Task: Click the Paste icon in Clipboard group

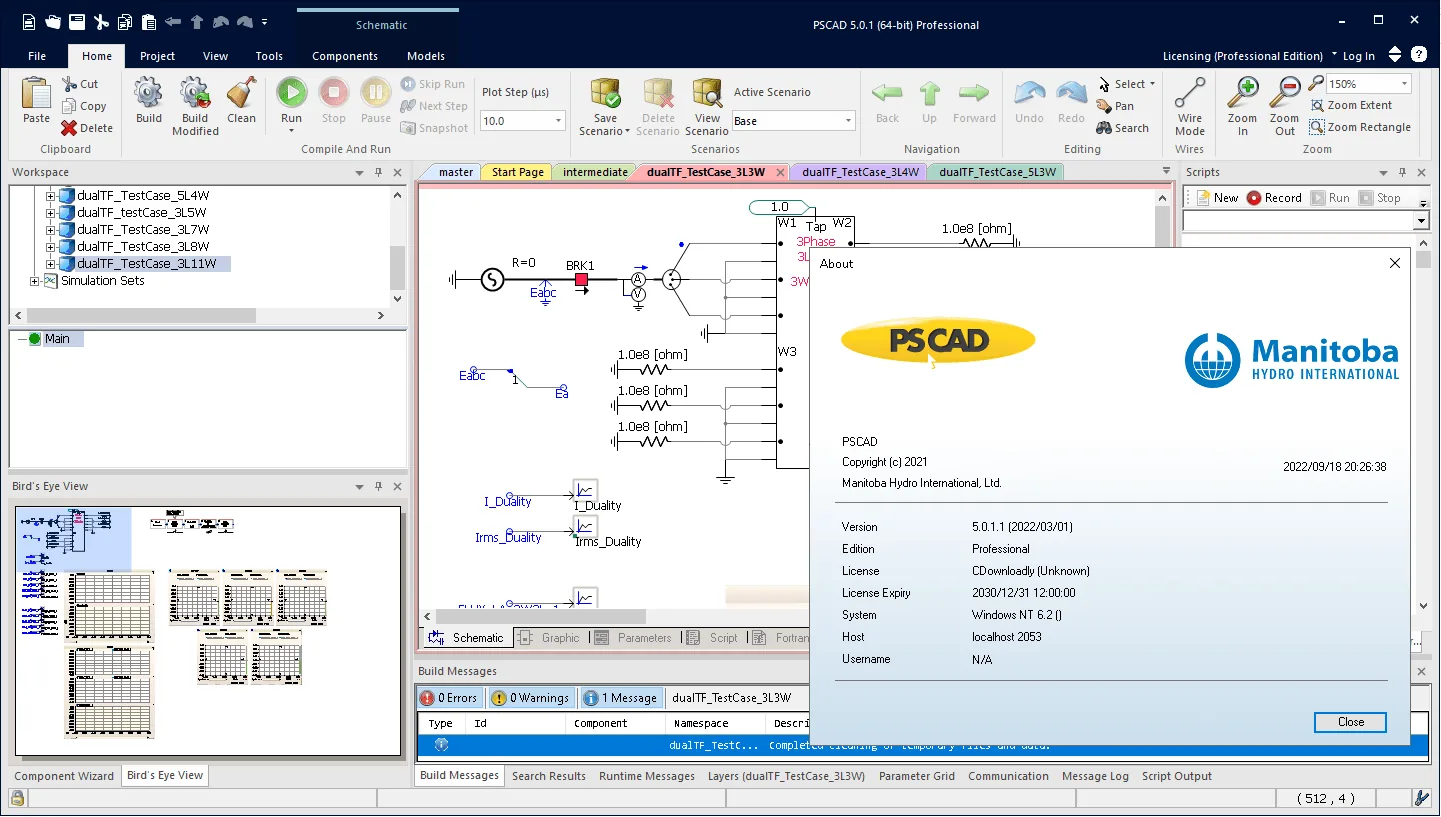Action: (x=36, y=94)
